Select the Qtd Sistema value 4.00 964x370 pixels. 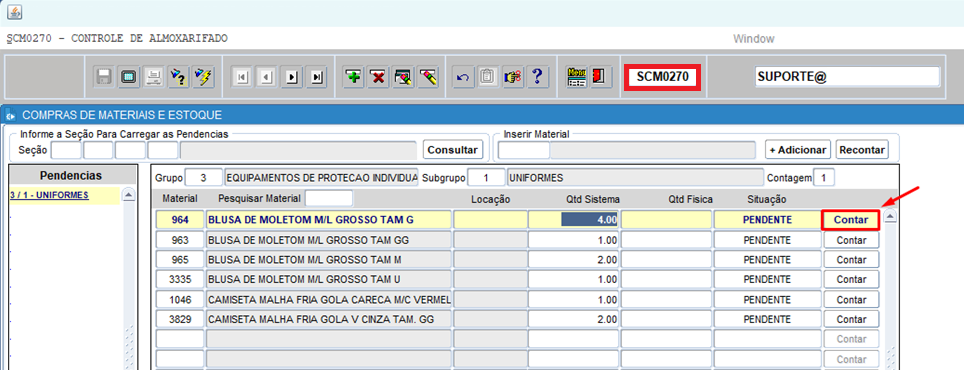tap(590, 219)
